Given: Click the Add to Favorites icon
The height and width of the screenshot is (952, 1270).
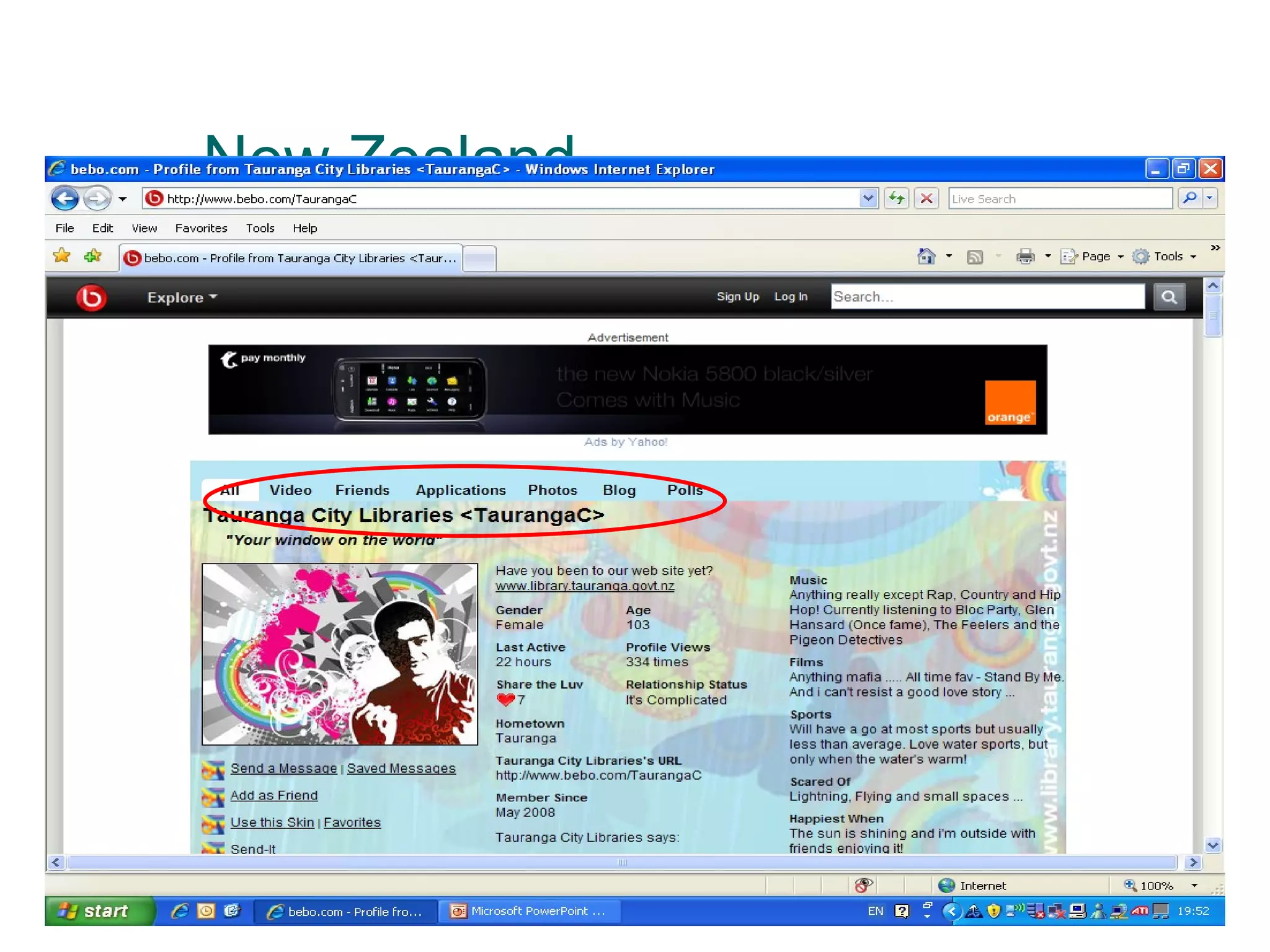Looking at the screenshot, I should coord(93,256).
